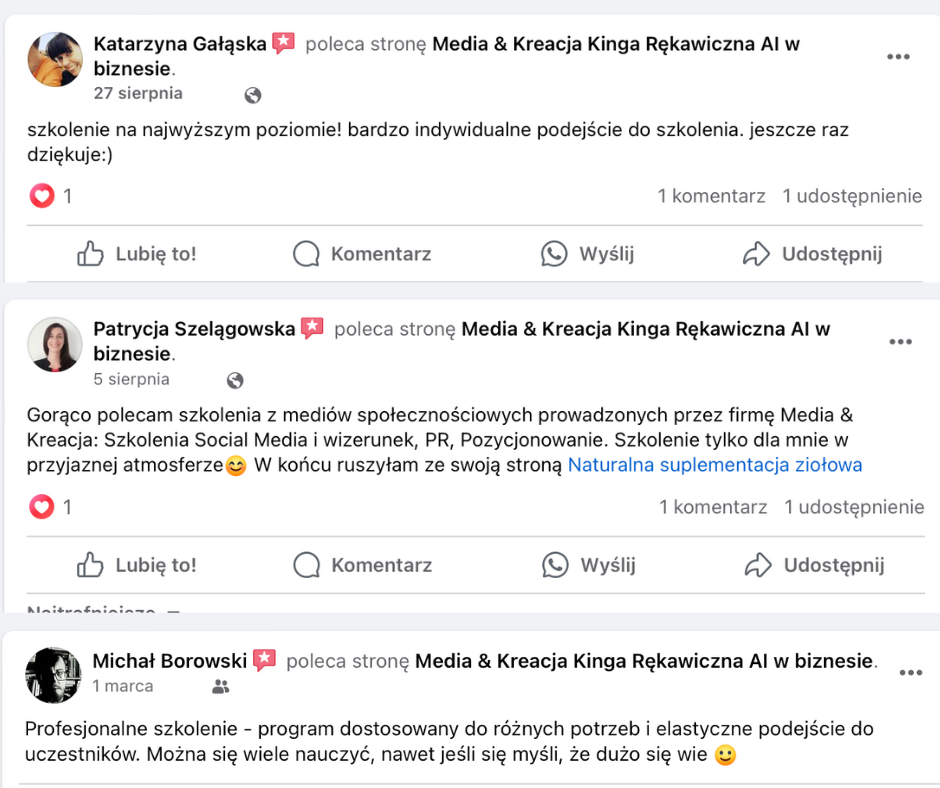Viewport: 940px width, 788px height.
Task: Open Katarzyna Gałąska's profile name link
Action: coord(180,44)
